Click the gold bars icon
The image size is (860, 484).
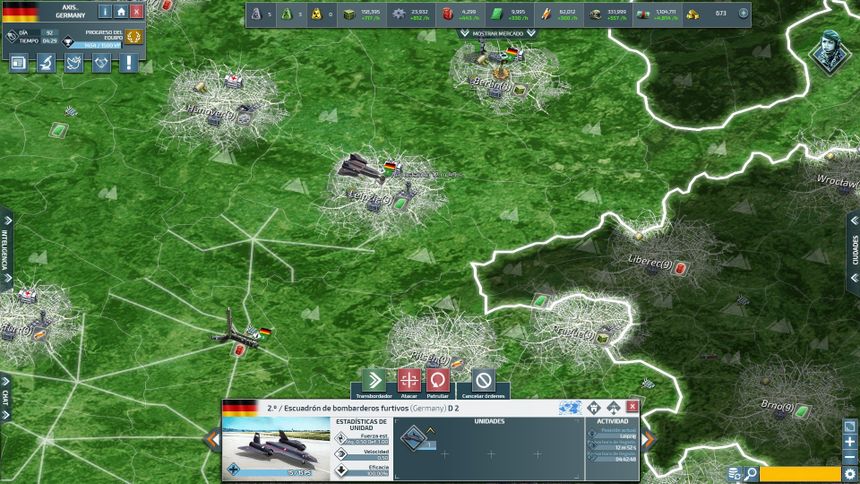[693, 14]
